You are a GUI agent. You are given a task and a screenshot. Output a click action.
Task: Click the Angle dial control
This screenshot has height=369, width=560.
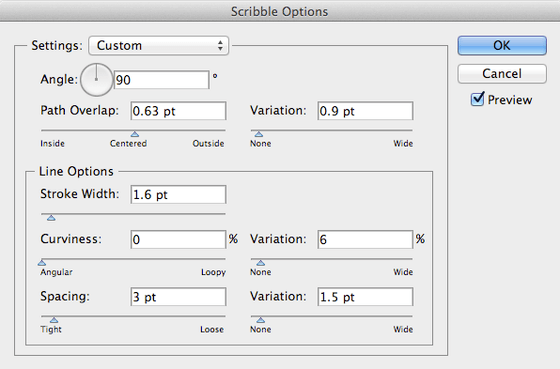(x=96, y=80)
